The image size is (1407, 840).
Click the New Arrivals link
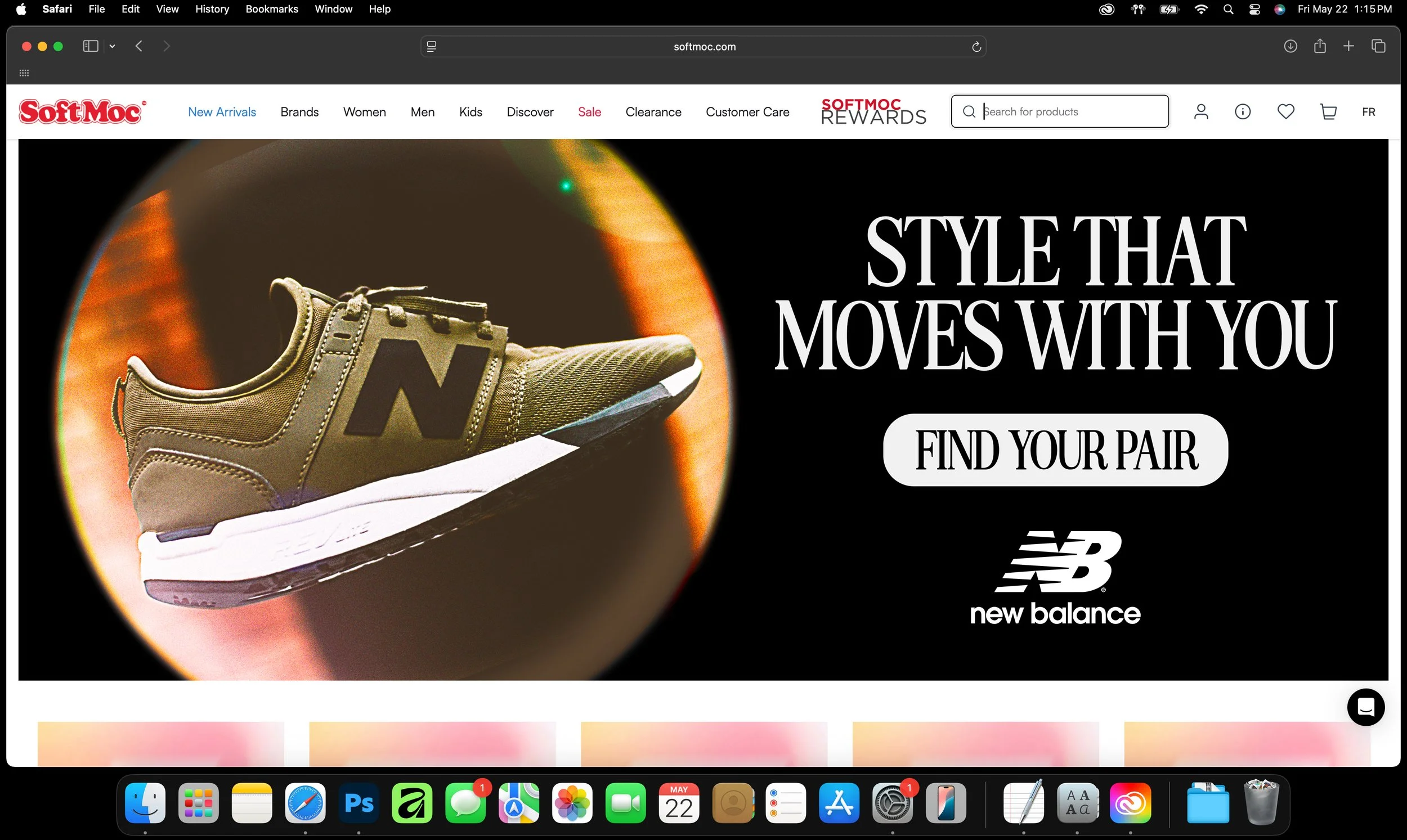pos(222,112)
